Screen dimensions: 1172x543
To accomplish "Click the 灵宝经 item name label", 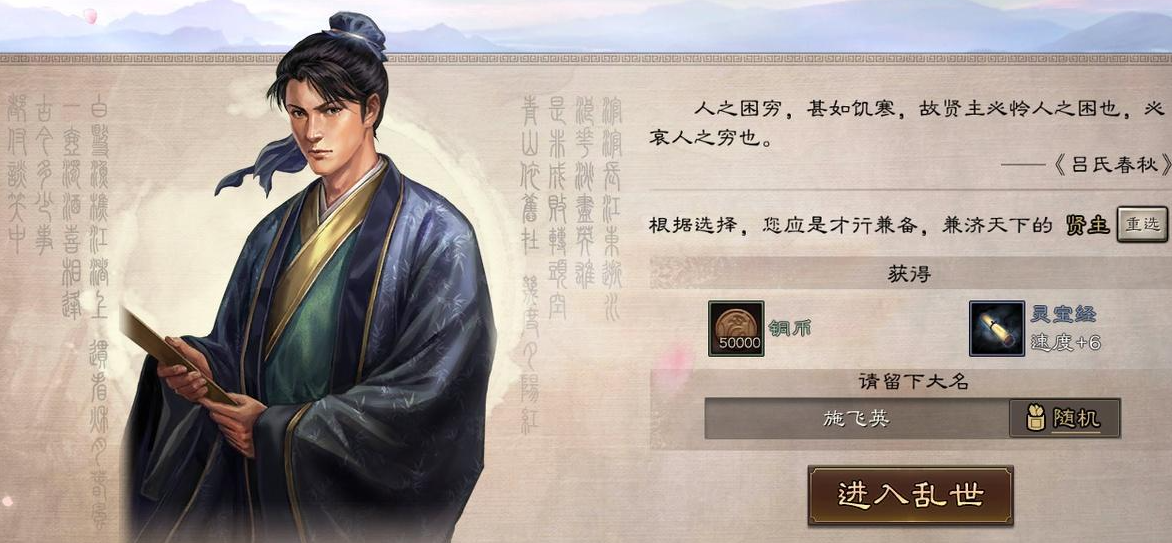I will pos(1063,314).
